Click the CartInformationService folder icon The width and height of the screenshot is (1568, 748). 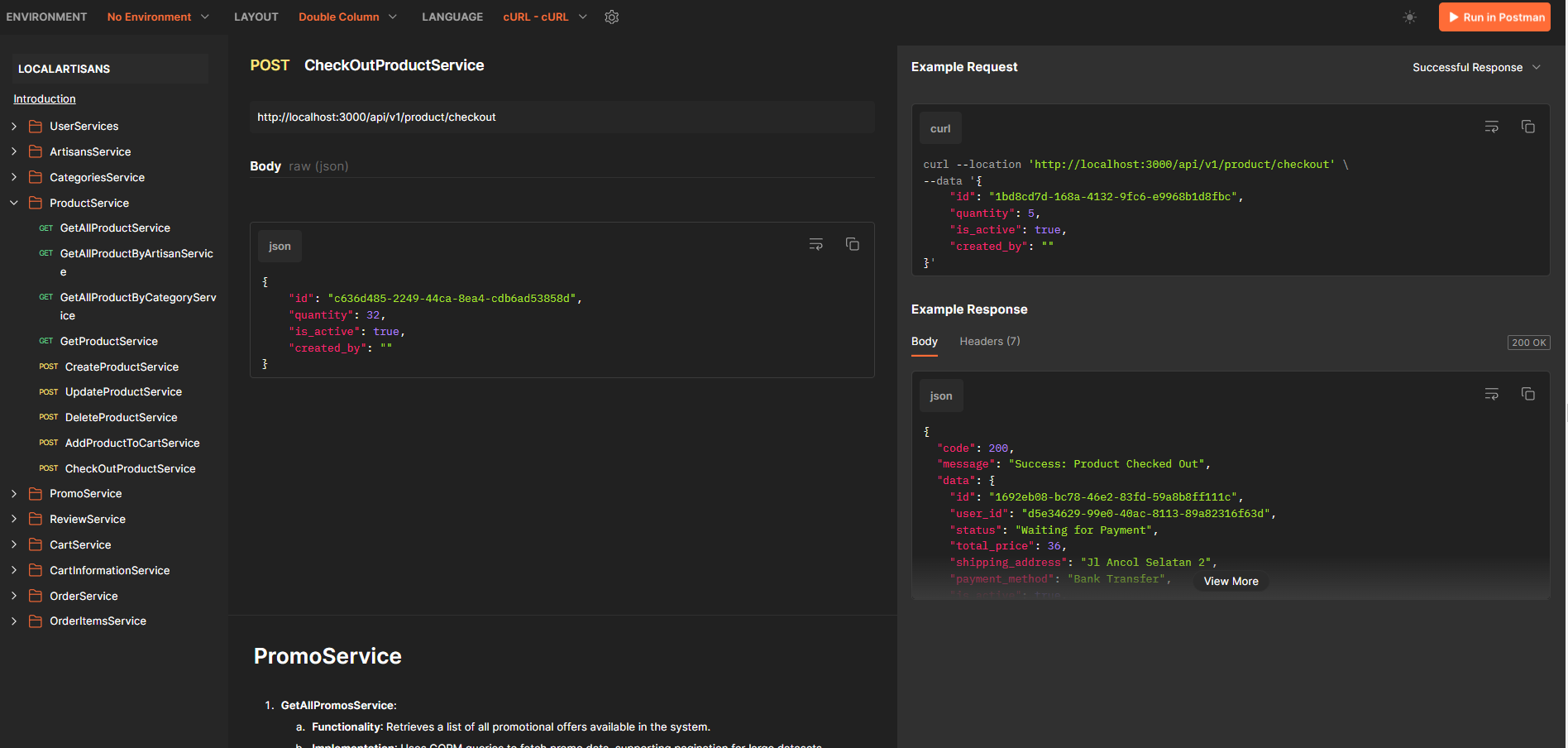36,570
